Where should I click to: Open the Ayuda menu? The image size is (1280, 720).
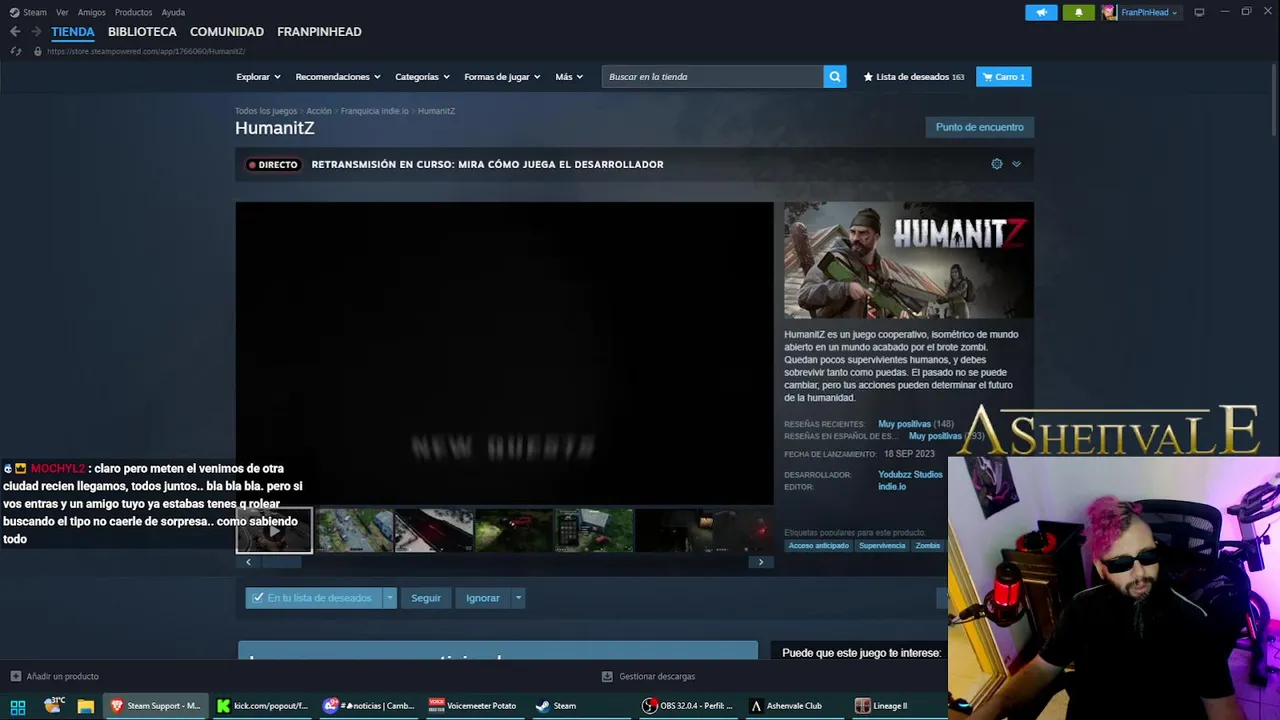pyautogui.click(x=173, y=12)
